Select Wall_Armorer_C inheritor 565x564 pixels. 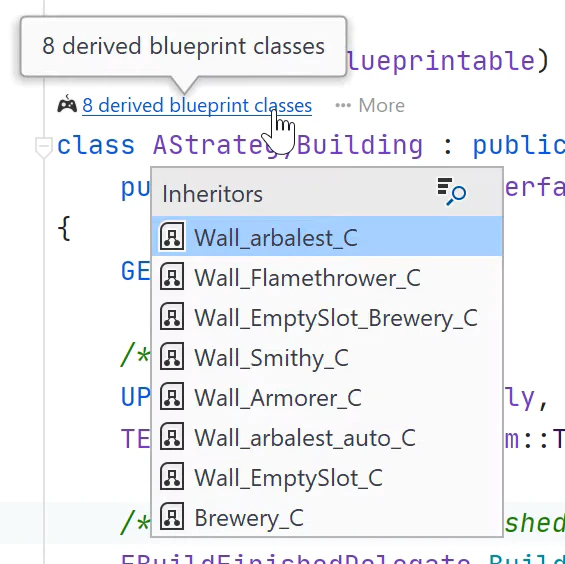click(327, 397)
